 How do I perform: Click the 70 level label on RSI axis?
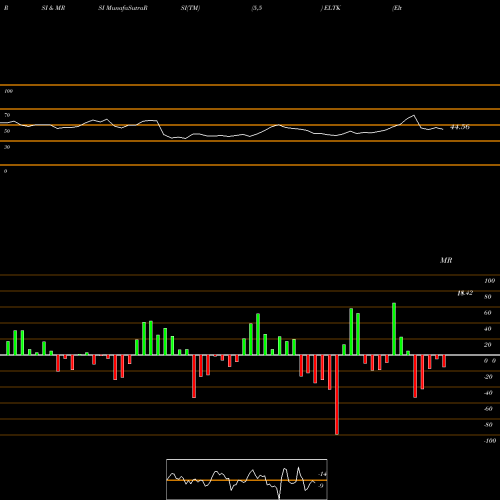tap(7, 115)
